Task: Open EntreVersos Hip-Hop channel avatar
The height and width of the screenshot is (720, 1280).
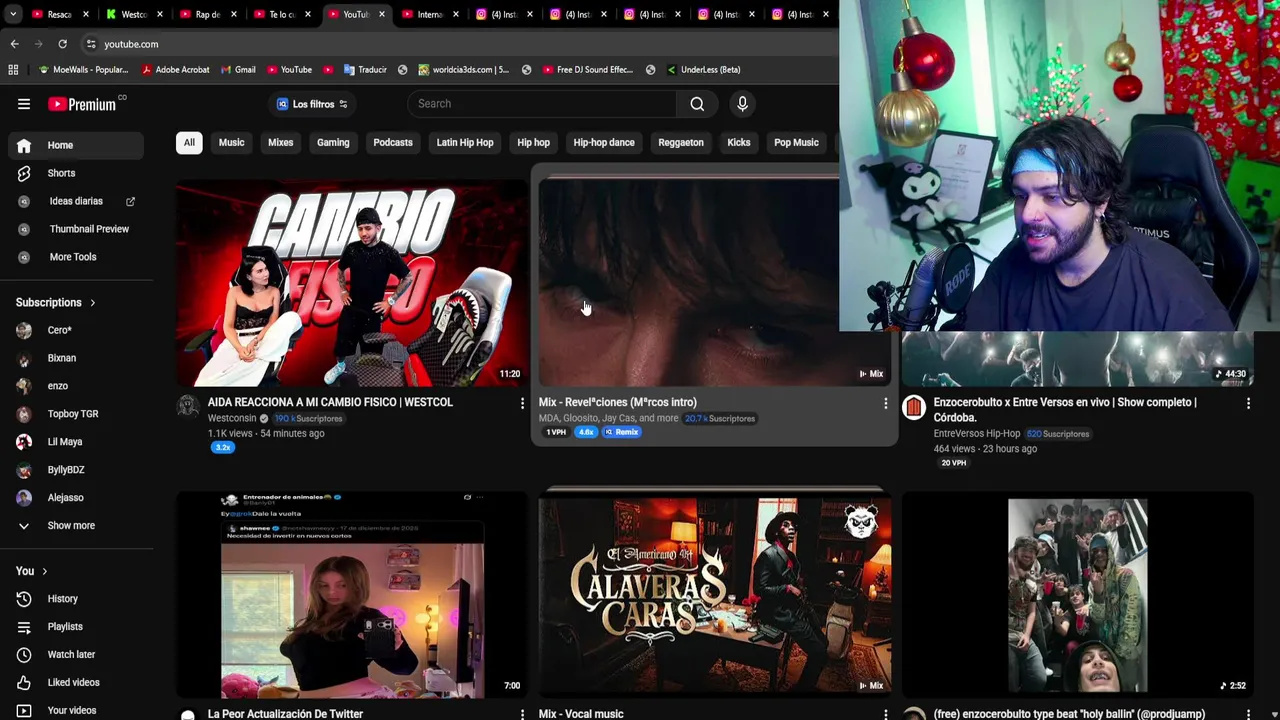Action: pyautogui.click(x=914, y=406)
